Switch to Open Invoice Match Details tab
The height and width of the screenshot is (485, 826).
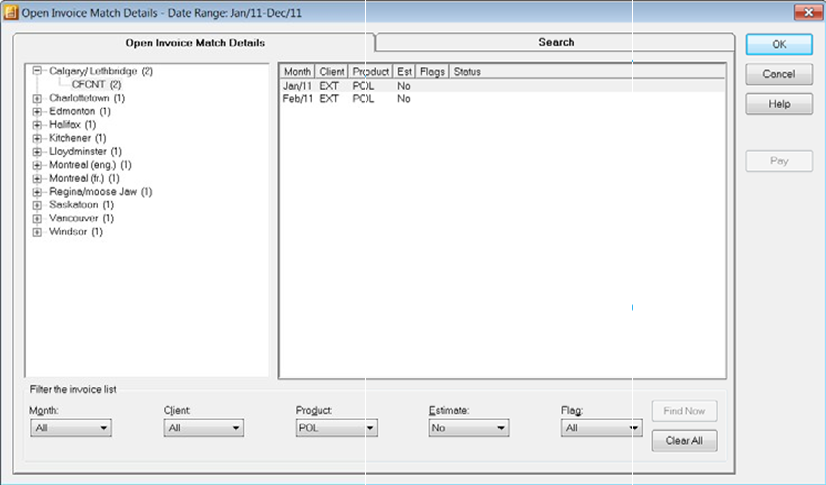coord(195,43)
